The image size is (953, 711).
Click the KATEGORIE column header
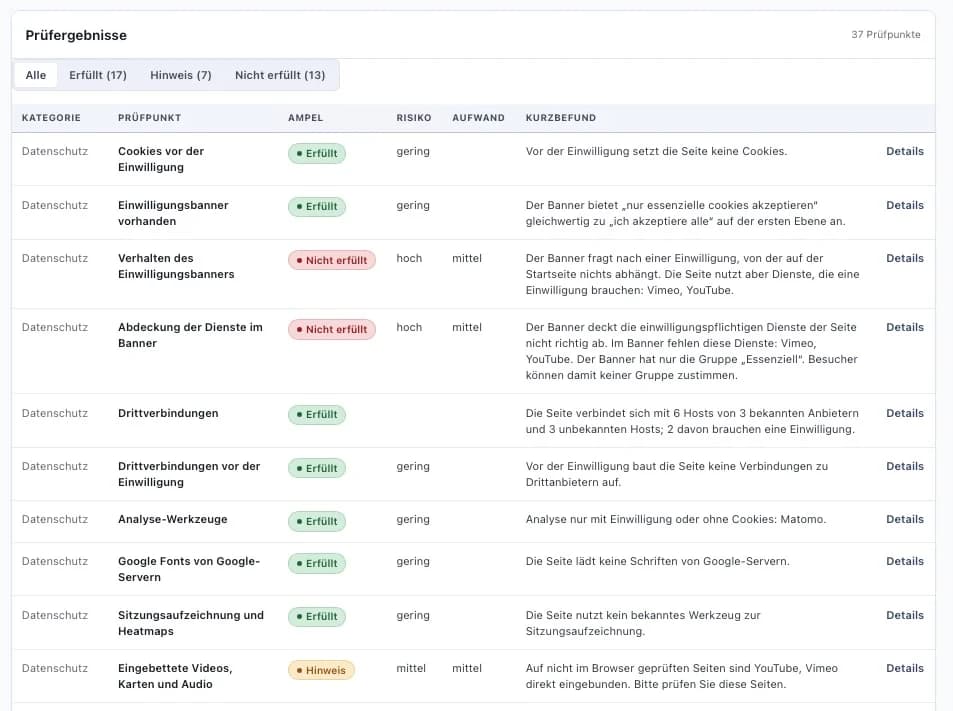pyautogui.click(x=51, y=118)
